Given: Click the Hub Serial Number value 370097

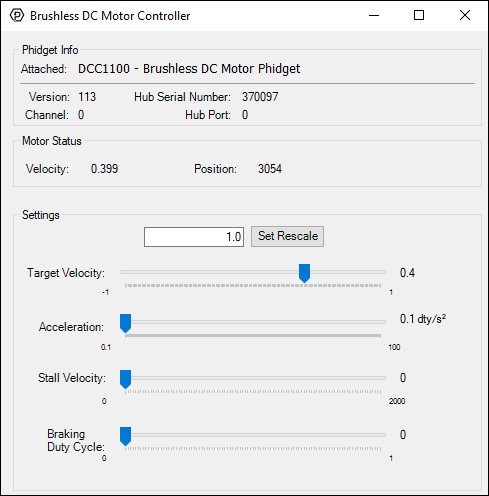Looking at the screenshot, I should coord(260,97).
